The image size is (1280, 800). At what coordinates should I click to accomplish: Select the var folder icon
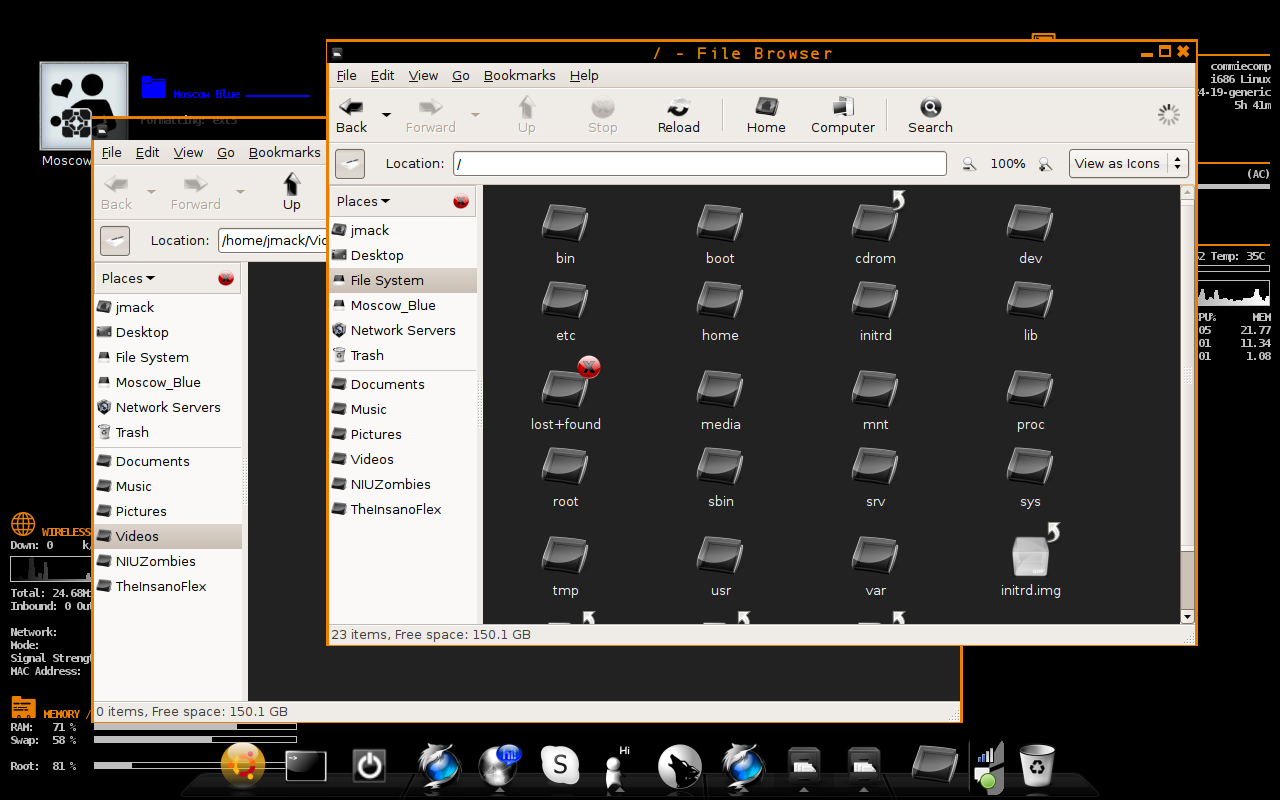pos(875,555)
